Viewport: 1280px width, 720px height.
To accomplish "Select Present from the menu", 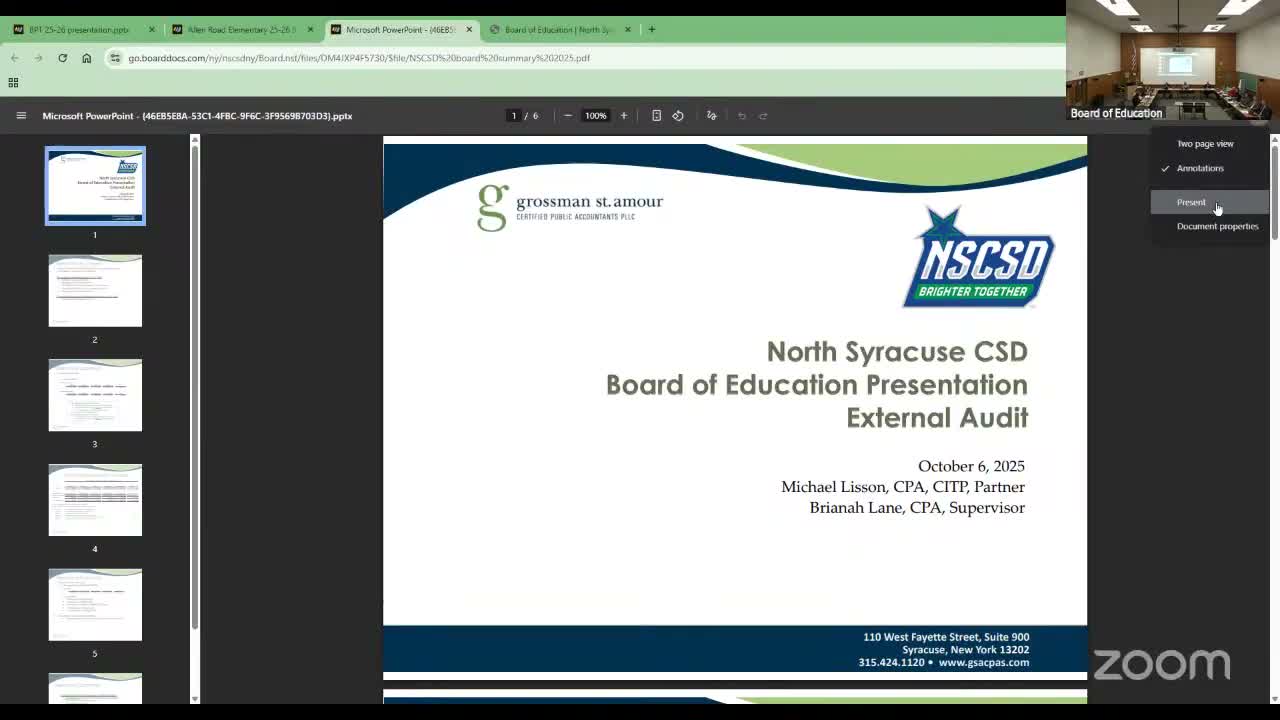I will (x=1210, y=202).
